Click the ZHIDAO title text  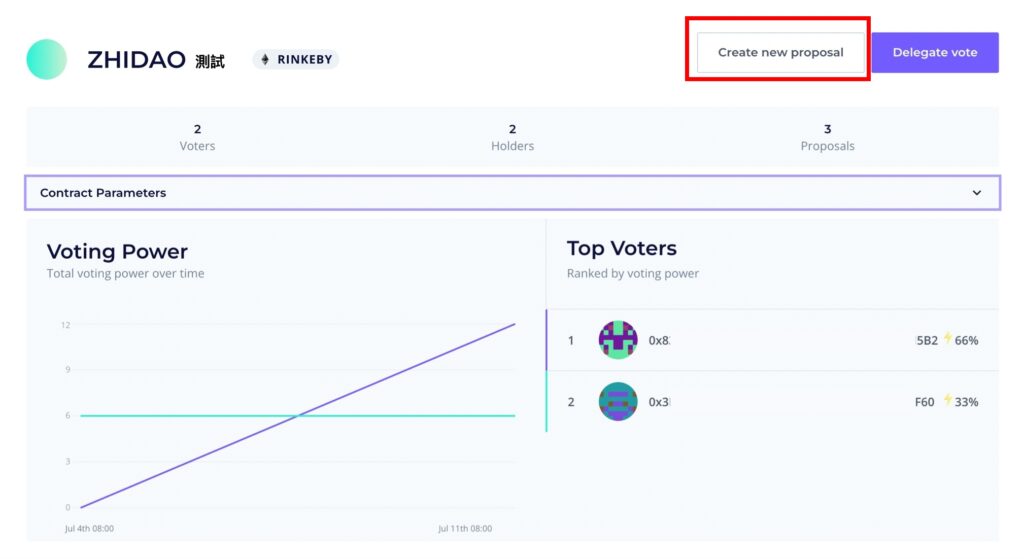click(136, 60)
